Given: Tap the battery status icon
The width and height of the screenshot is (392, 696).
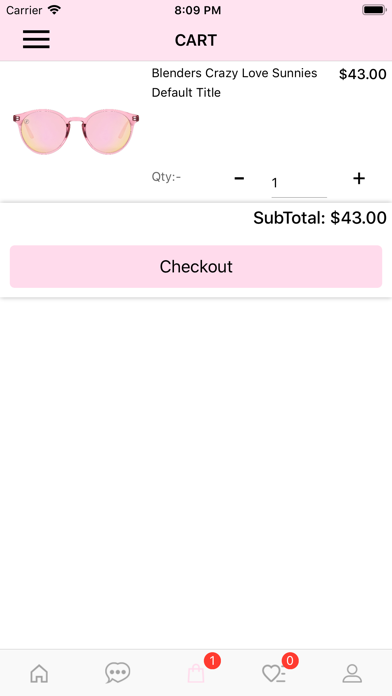Looking at the screenshot, I should 374,10.
